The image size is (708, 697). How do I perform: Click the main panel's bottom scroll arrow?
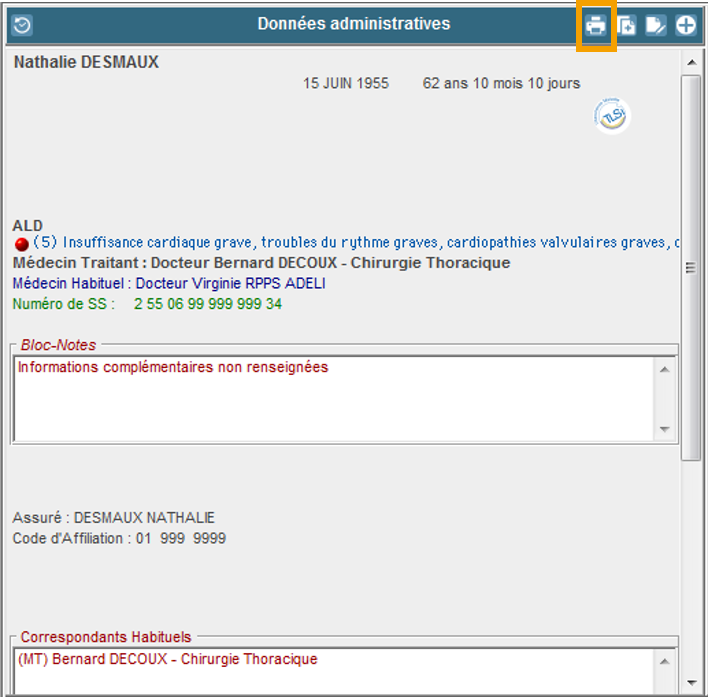(691, 685)
